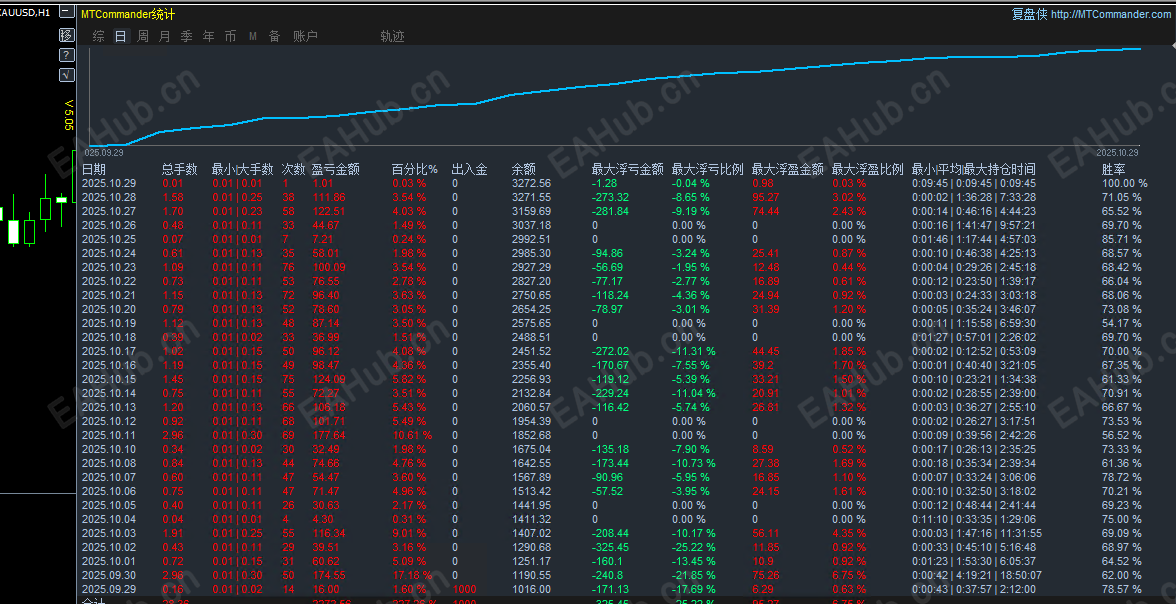
Task: Click the 最小|平均|最大持仓时间 column header
Action: (974, 170)
